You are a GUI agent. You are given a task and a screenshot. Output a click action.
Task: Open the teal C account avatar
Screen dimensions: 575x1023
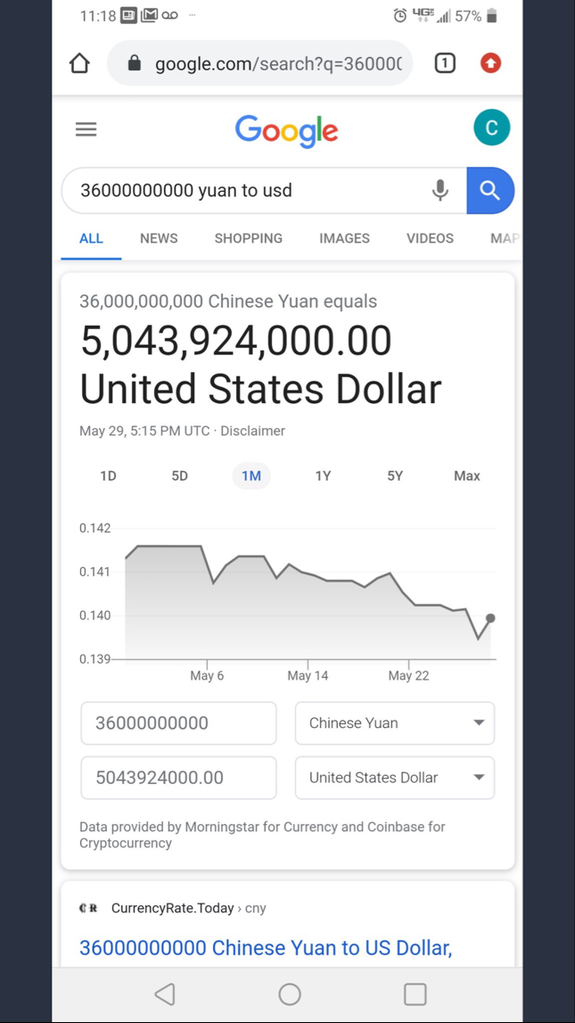pyautogui.click(x=491, y=128)
